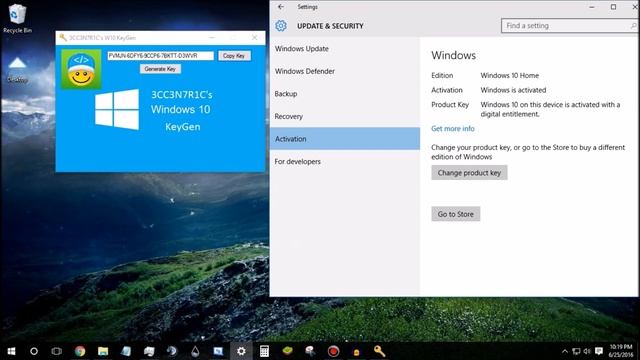Click the water drop taskbar icon
Viewport: 640px width, 360px height.
pos(195,351)
